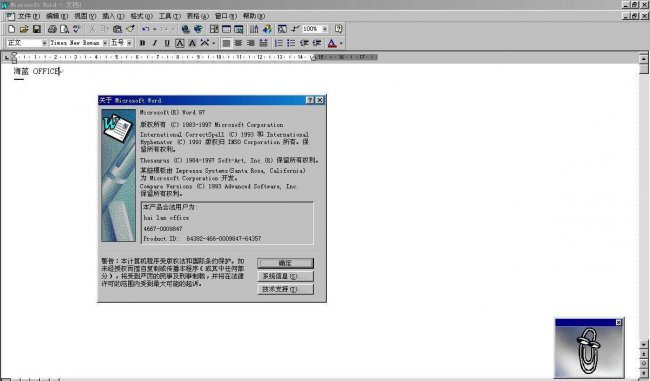Toggle Underline formatting
The width and height of the screenshot is (650, 381).
[167, 43]
